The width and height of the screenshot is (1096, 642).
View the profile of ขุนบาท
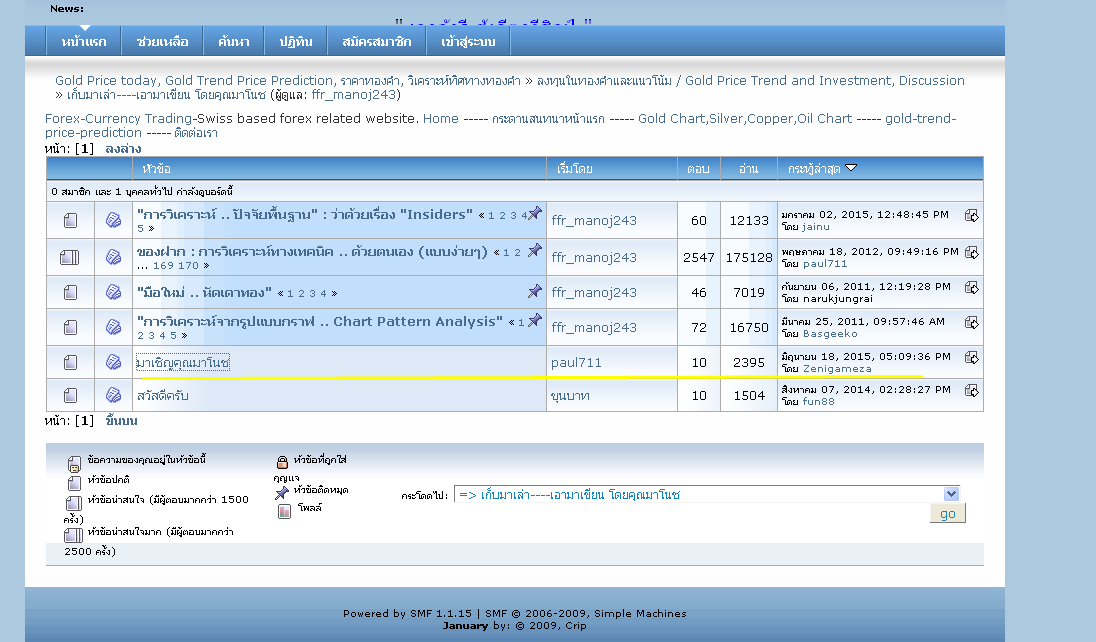point(570,395)
